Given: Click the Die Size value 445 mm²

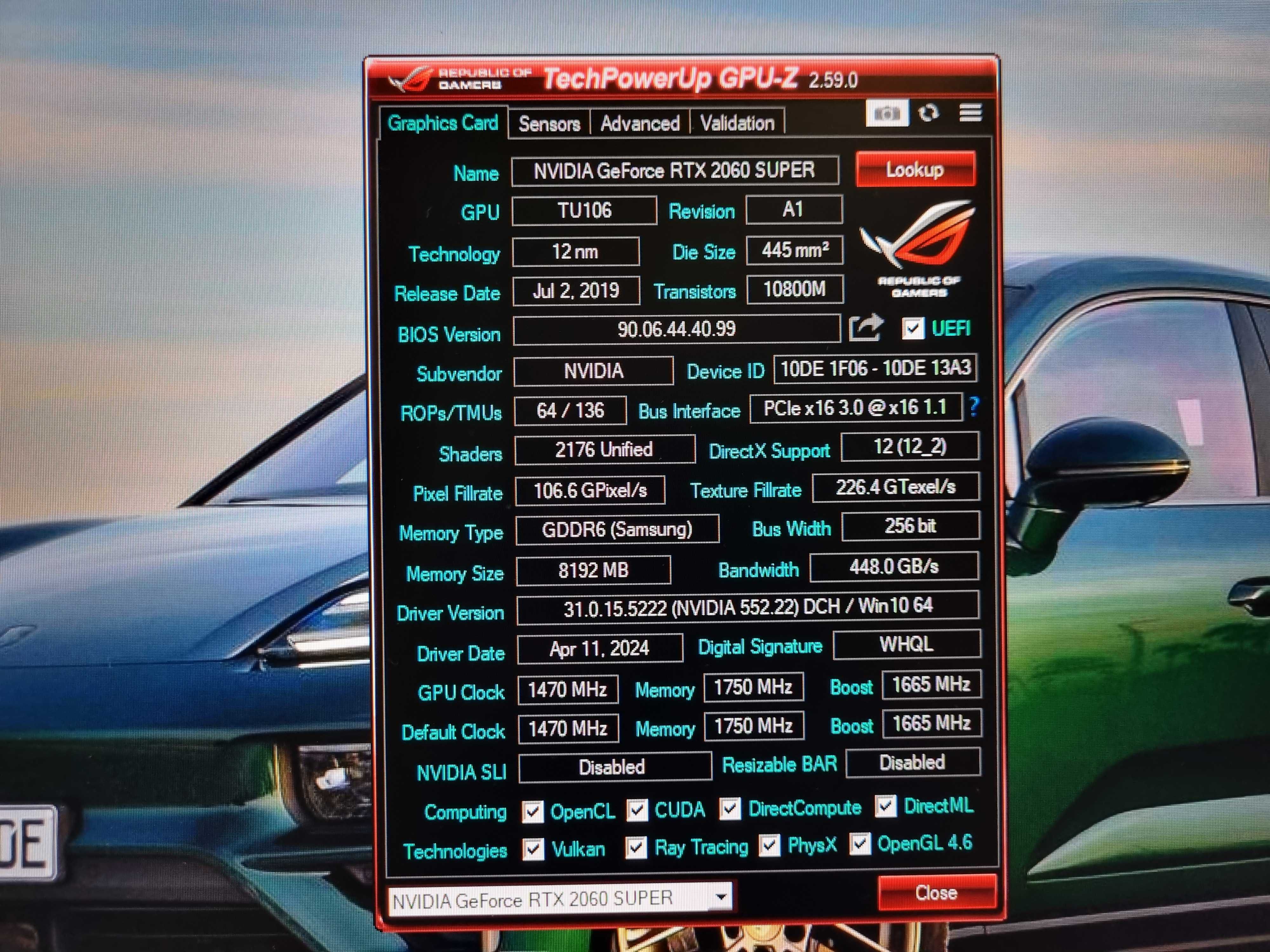Looking at the screenshot, I should pyautogui.click(x=795, y=250).
